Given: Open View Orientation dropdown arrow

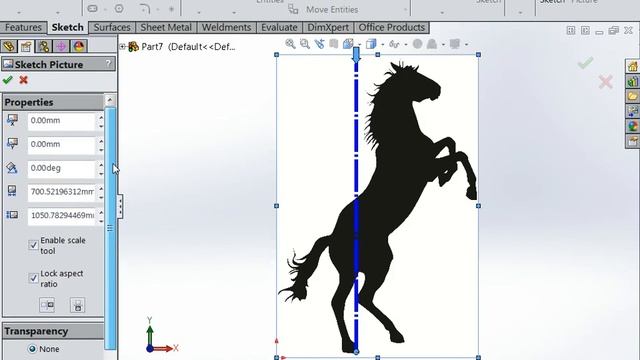Looking at the screenshot, I should click(360, 44).
